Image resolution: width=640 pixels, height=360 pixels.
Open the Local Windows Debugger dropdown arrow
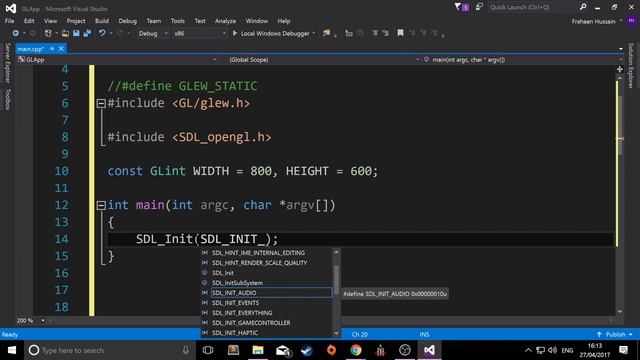click(313, 33)
